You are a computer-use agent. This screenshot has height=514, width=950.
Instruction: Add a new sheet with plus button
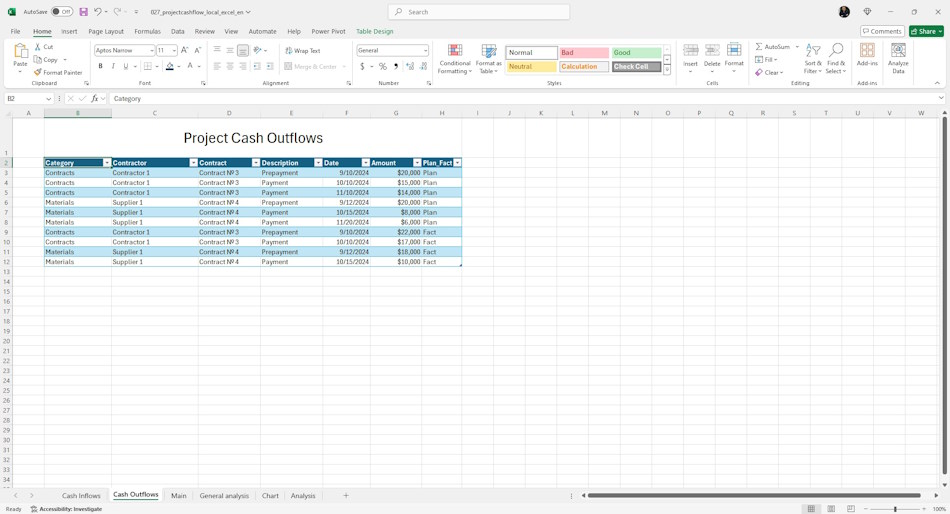(x=346, y=496)
